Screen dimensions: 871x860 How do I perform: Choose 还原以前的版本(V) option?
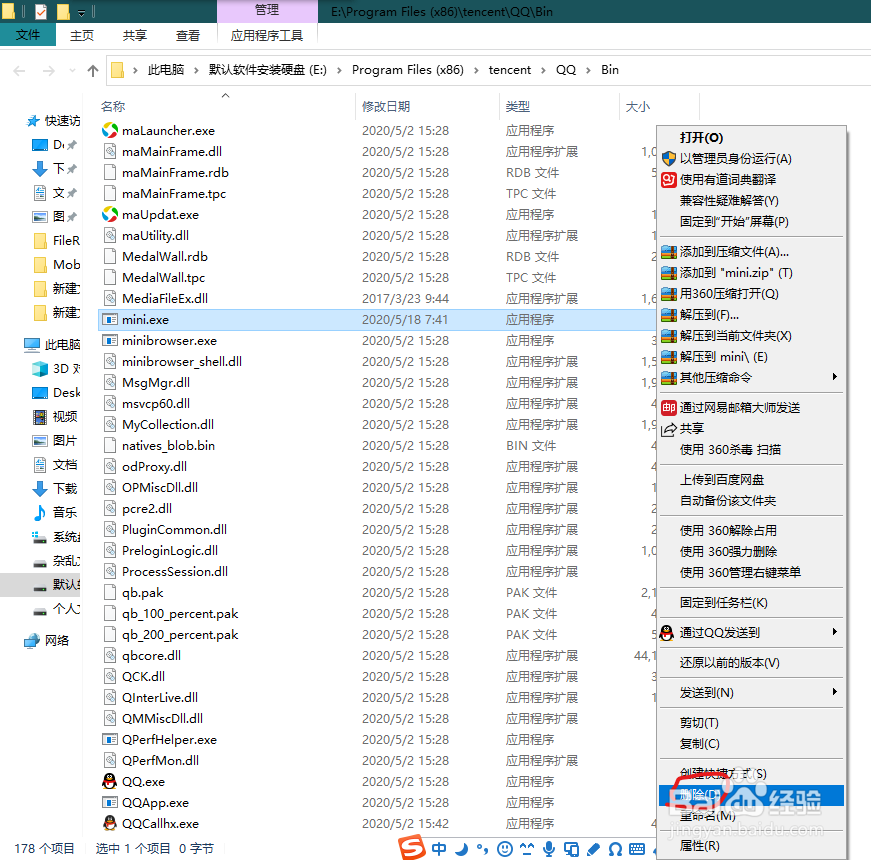pos(752,662)
